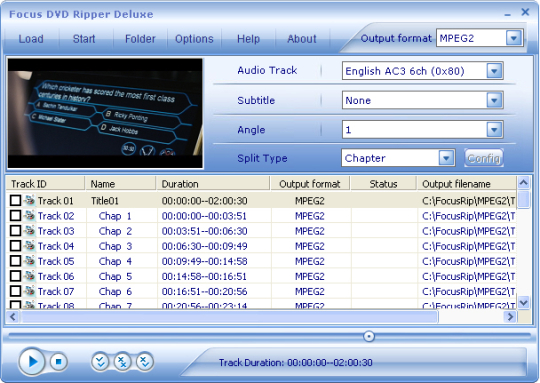Viewport: 540px width, 383px height.
Task: Click the Stop playback button
Action: [59, 362]
